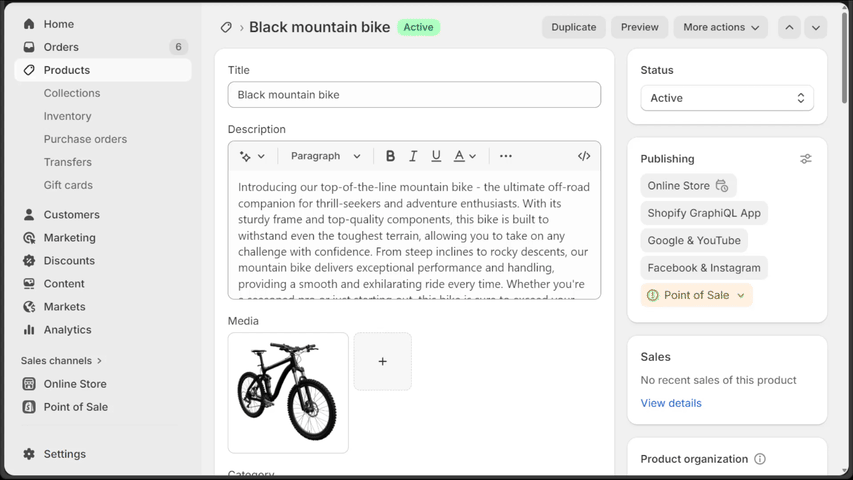Screen dimensions: 853x480
Task: Click the Content icon in sidebar
Action: [29, 284]
